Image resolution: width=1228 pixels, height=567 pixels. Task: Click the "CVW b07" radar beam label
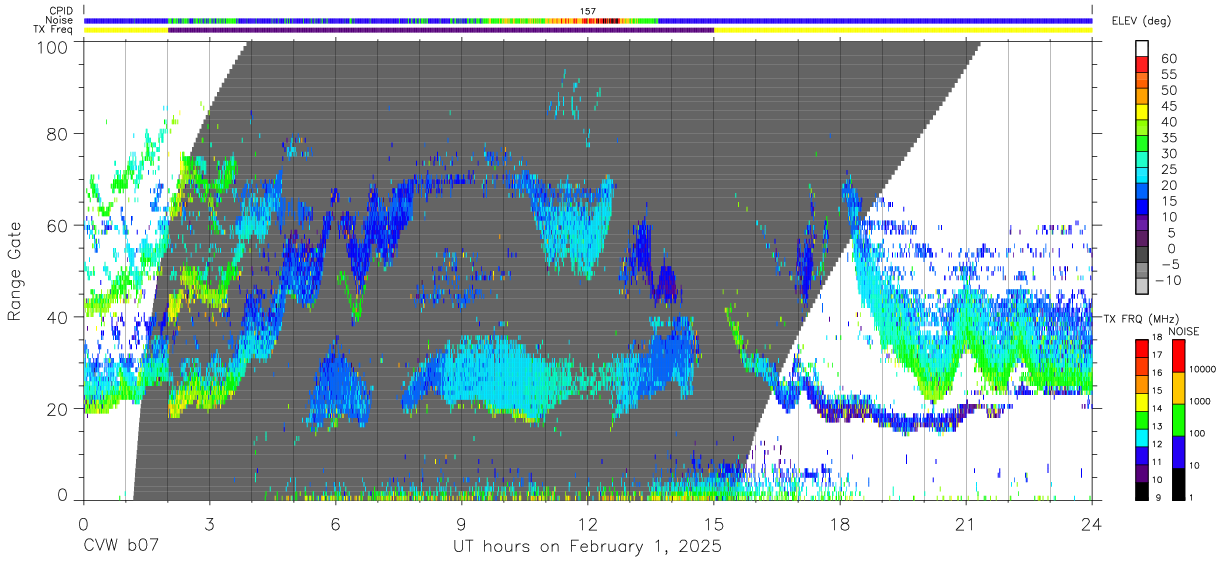[x=119, y=547]
